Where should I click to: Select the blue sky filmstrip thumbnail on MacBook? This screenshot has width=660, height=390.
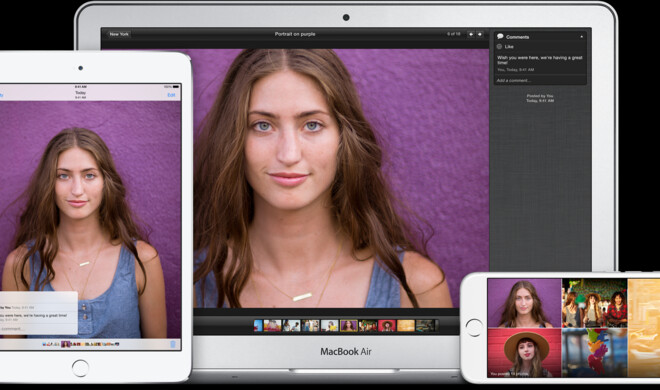coord(258,326)
